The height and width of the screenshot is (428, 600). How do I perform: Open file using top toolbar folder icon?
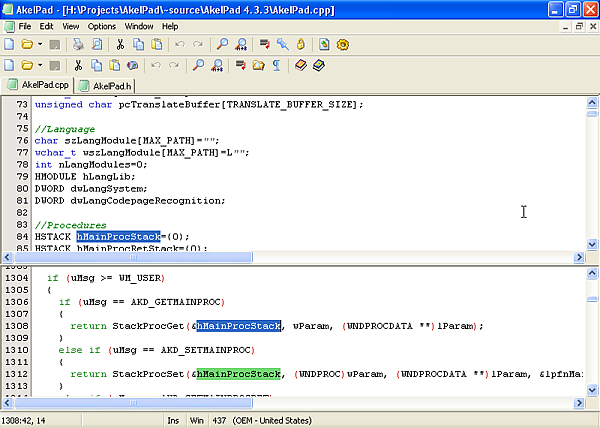point(27,44)
